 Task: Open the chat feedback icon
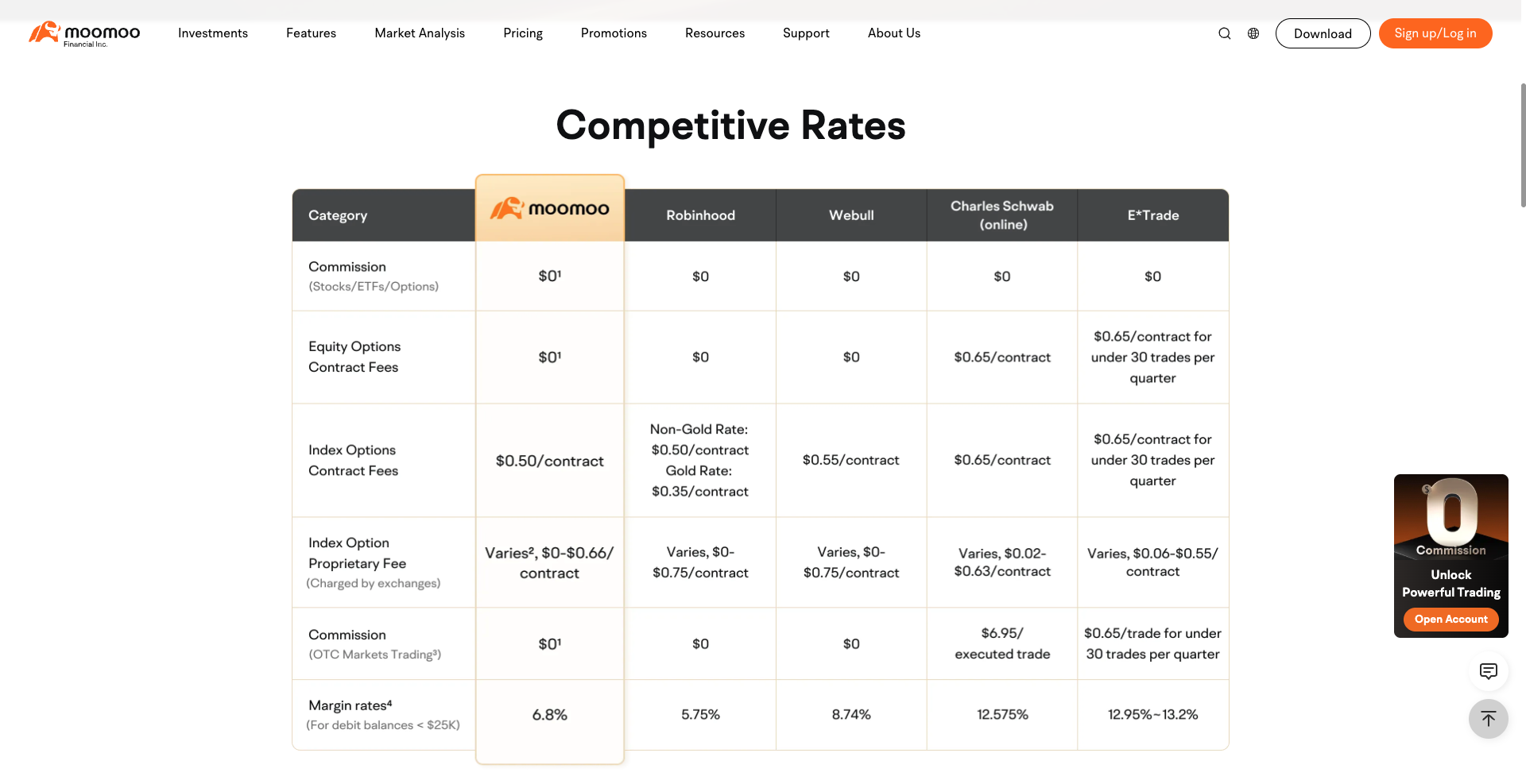1489,671
